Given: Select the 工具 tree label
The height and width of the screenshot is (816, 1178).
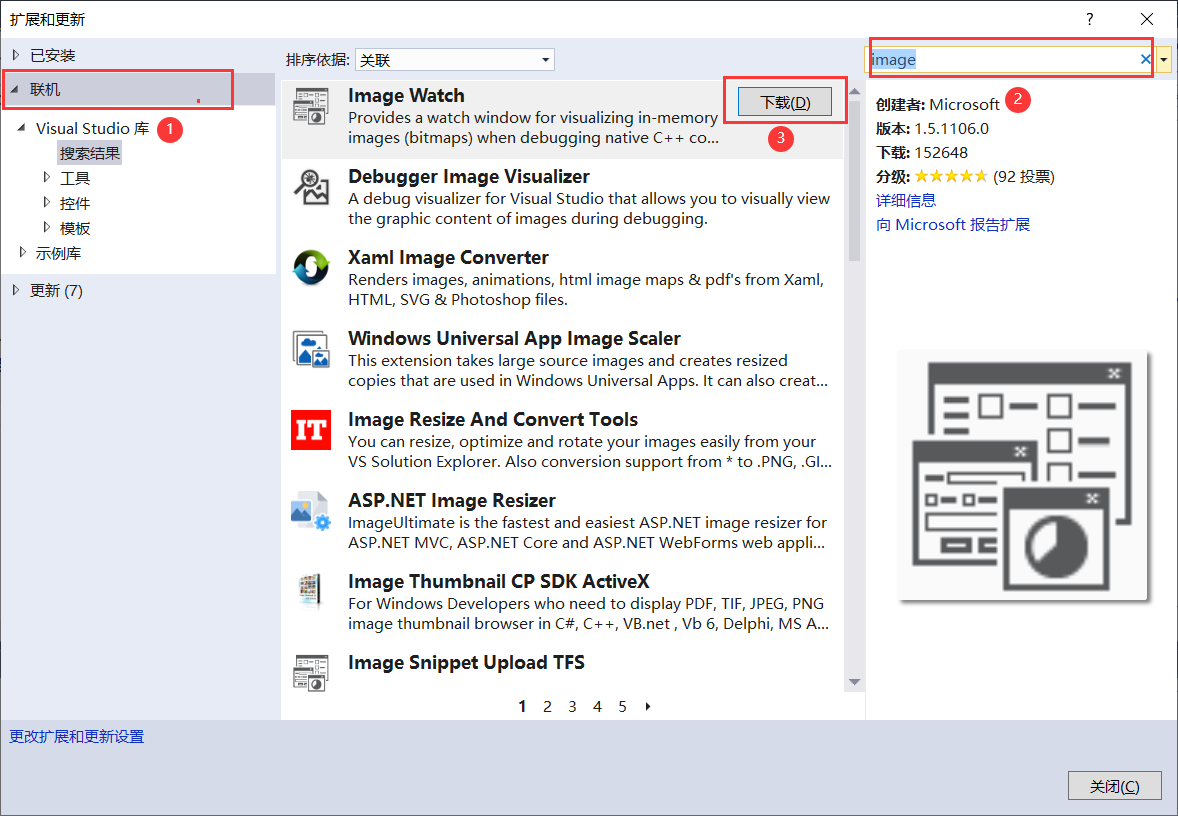Looking at the screenshot, I should tap(75, 178).
